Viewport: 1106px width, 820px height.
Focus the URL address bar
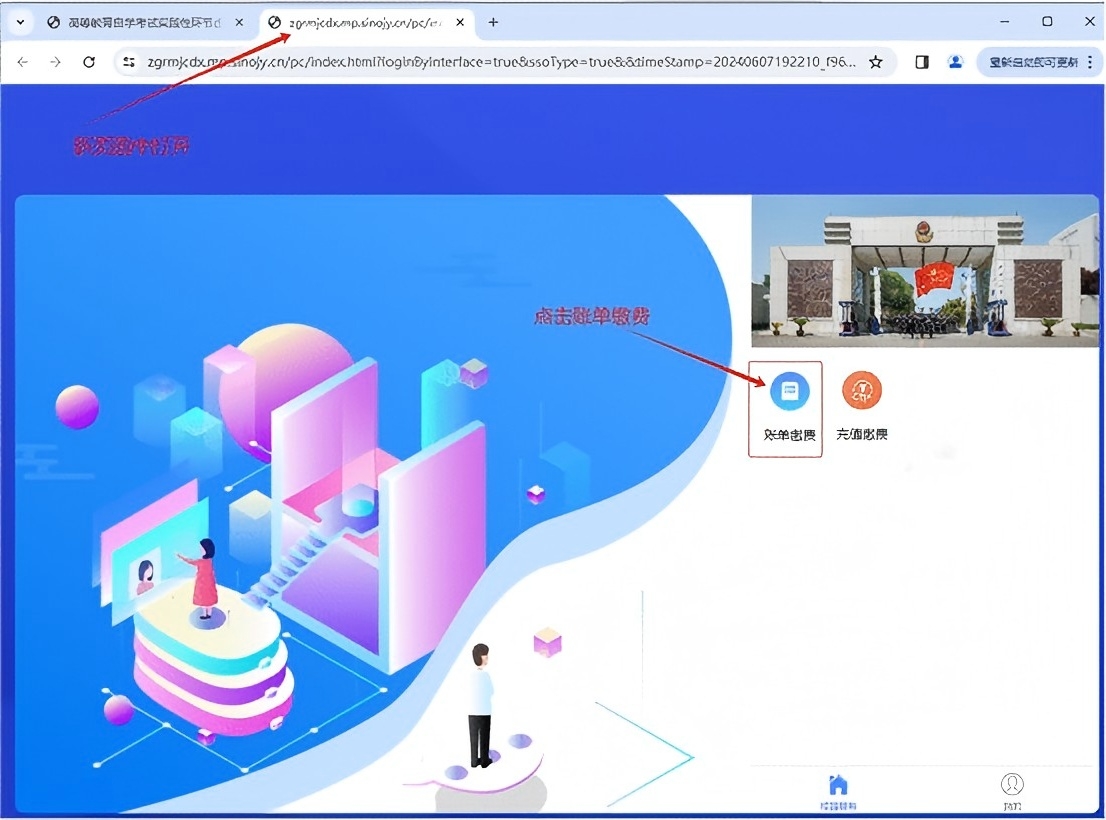(x=500, y=62)
